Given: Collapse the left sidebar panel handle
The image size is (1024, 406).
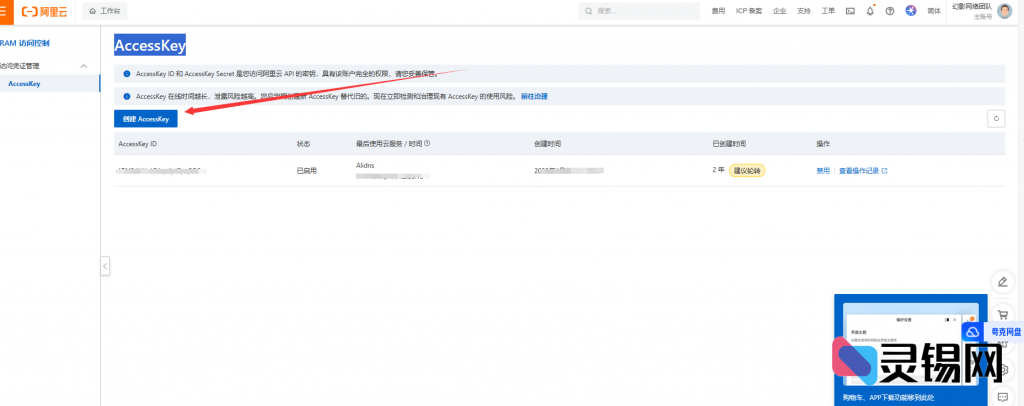Looking at the screenshot, I should (x=105, y=265).
